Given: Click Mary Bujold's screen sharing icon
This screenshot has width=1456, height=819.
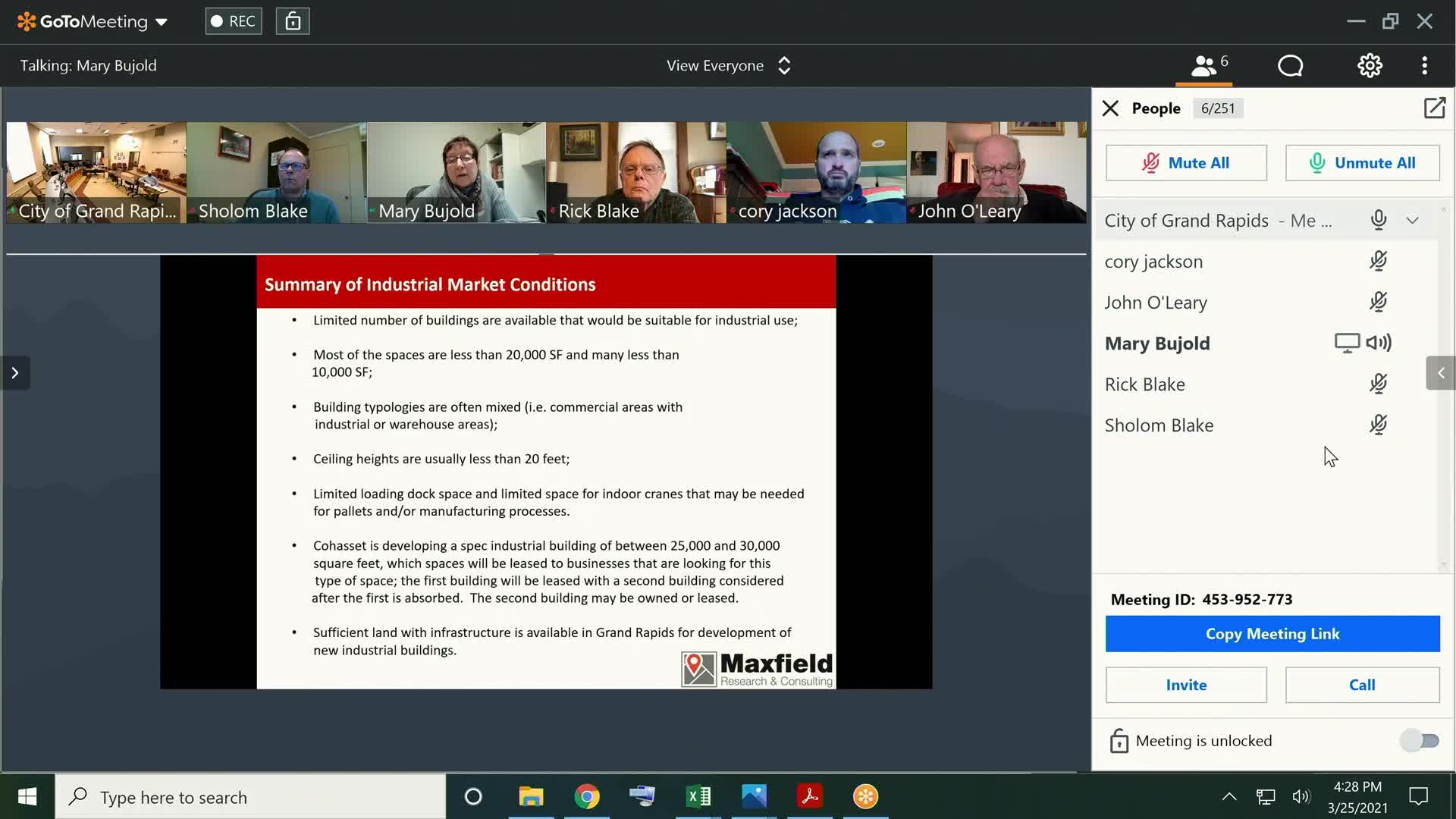Looking at the screenshot, I should (x=1347, y=343).
